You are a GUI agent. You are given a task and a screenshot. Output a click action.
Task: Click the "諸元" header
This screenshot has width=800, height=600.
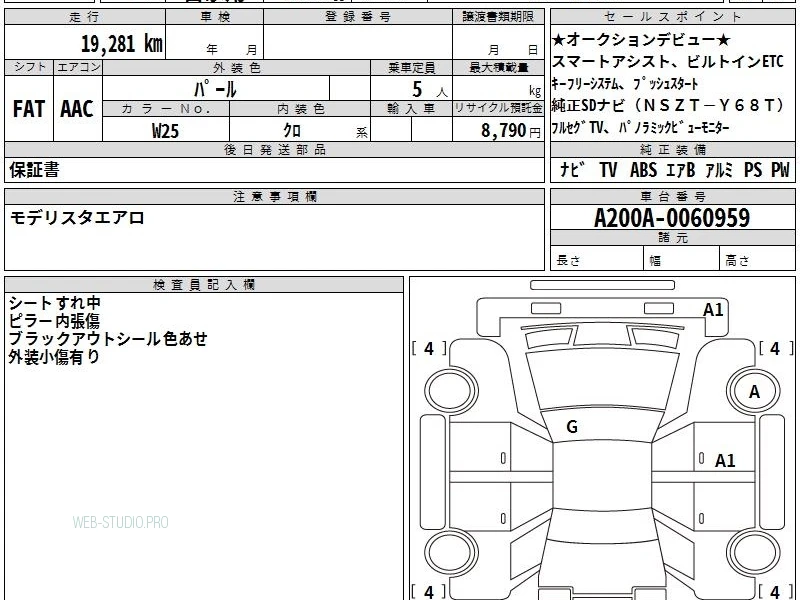coord(672,237)
